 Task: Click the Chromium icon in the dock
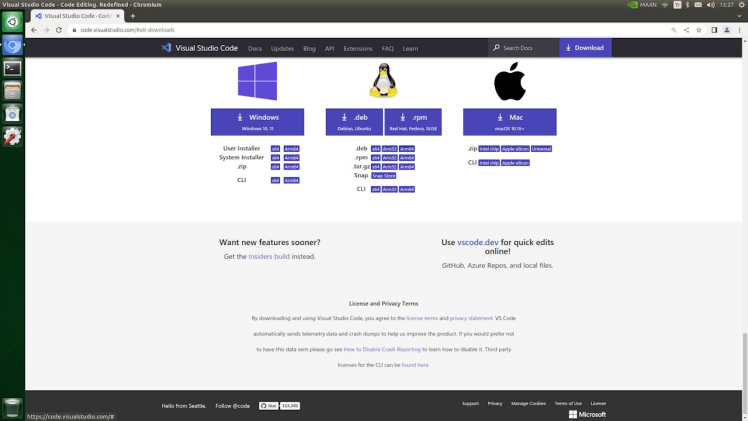click(12, 45)
